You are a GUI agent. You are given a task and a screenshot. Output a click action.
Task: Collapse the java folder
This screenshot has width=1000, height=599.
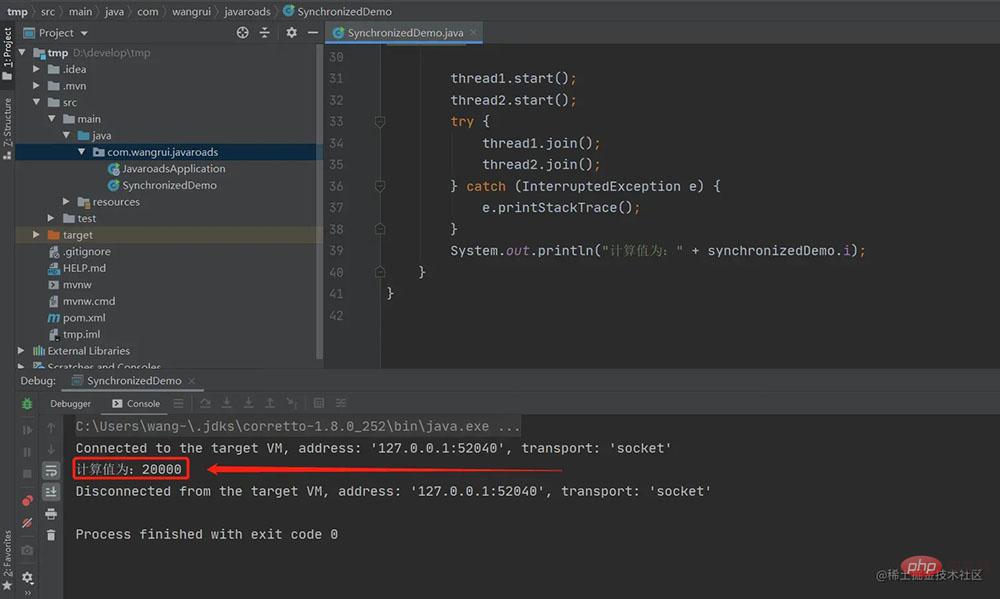[66, 135]
